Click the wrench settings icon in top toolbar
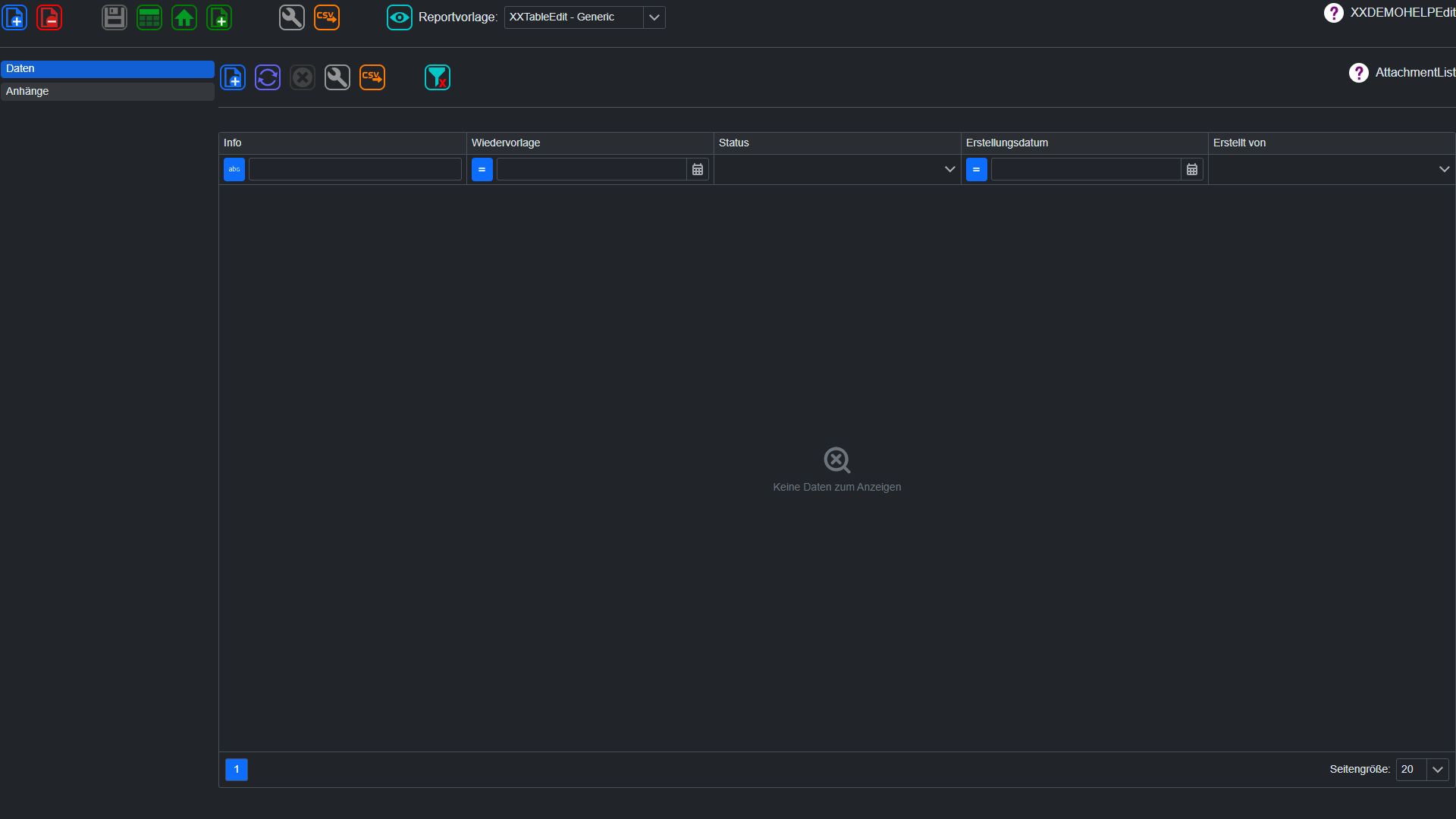1456x819 pixels. [x=292, y=17]
